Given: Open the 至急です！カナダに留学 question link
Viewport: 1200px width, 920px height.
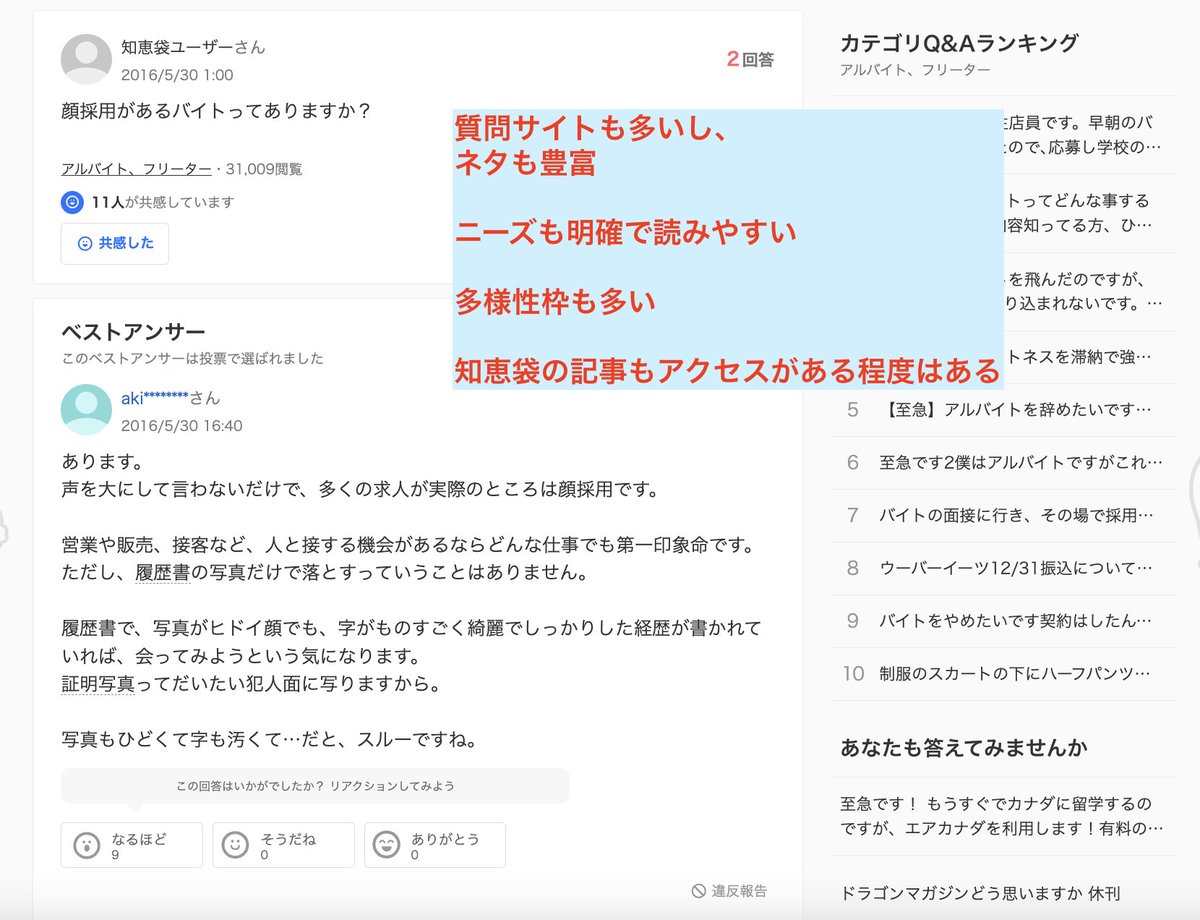Looking at the screenshot, I should coord(1003,816).
